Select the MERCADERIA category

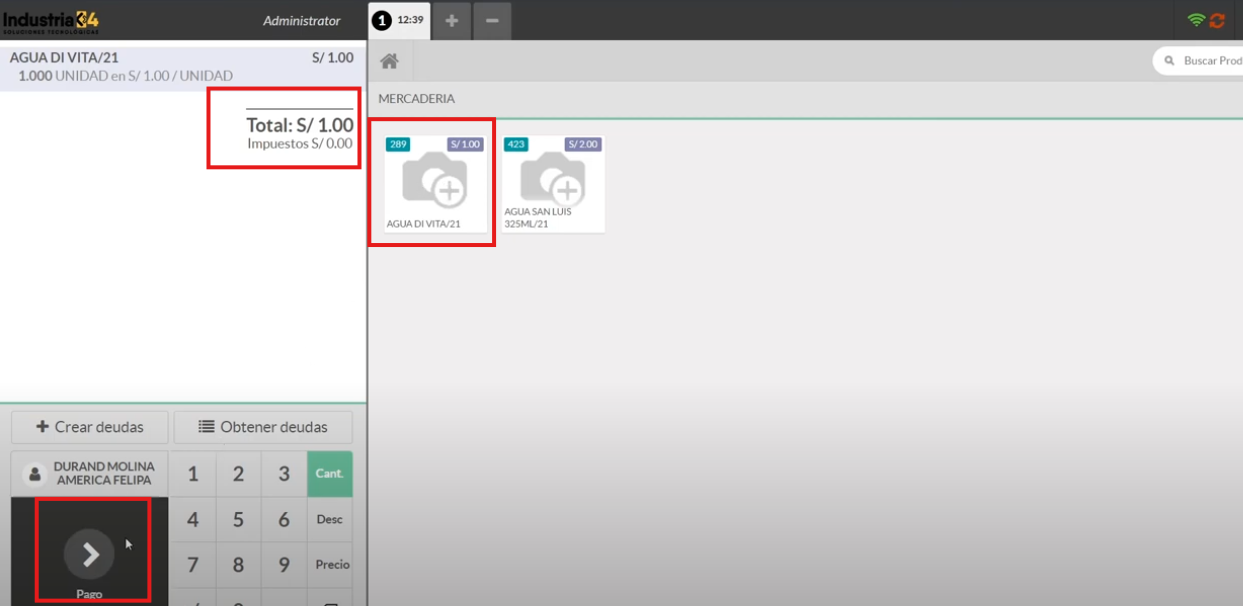pyautogui.click(x=416, y=99)
